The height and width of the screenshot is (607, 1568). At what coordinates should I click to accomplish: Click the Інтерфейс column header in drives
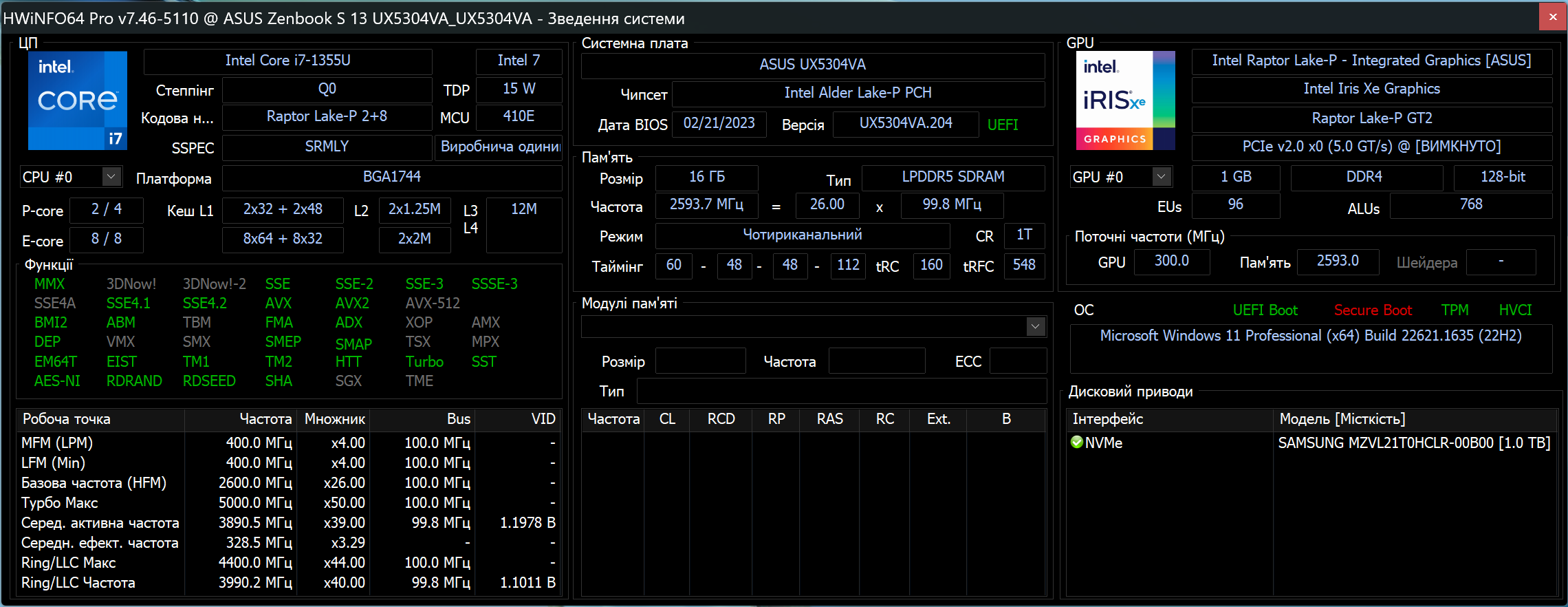(1107, 419)
